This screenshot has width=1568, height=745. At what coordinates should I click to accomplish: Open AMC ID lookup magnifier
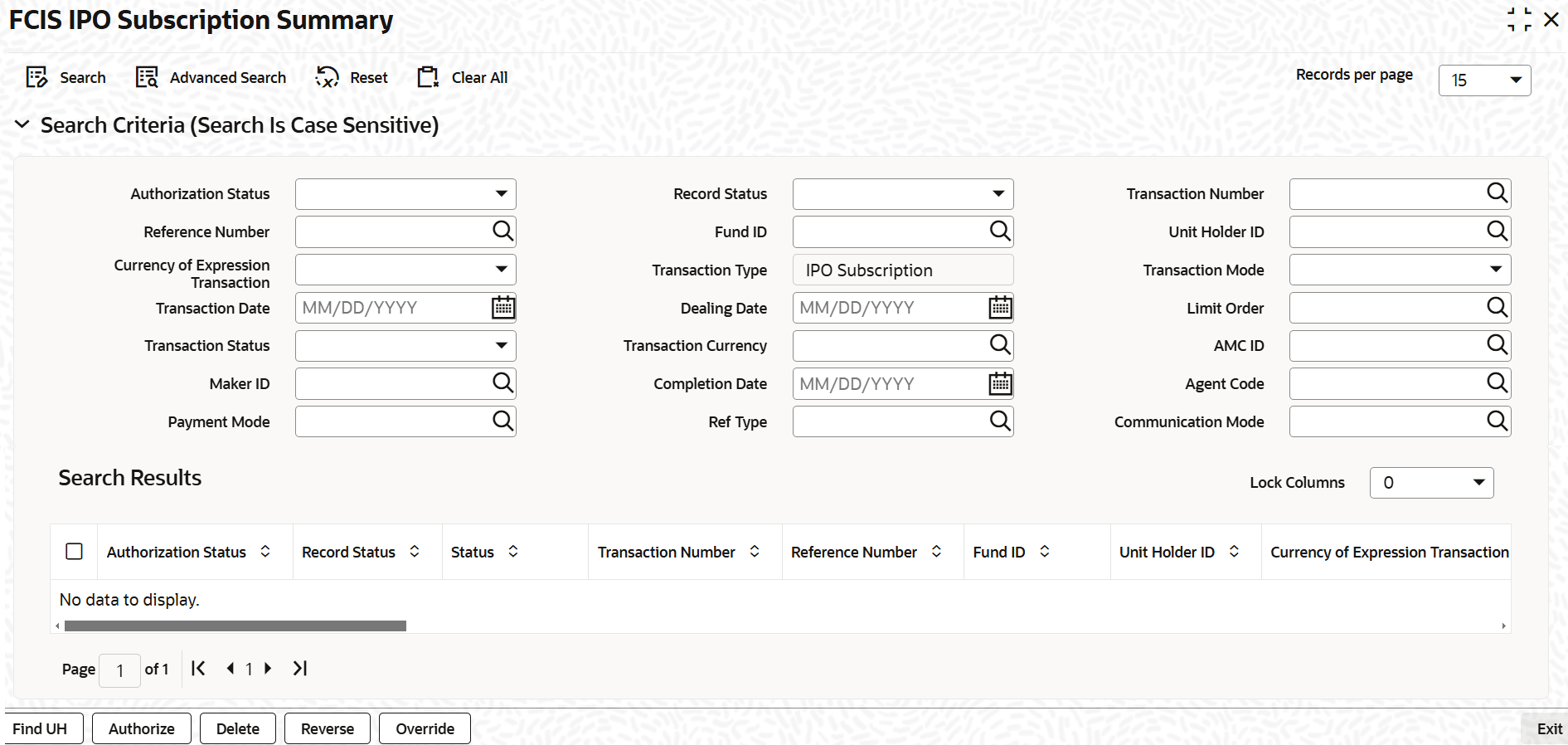[1497, 345]
